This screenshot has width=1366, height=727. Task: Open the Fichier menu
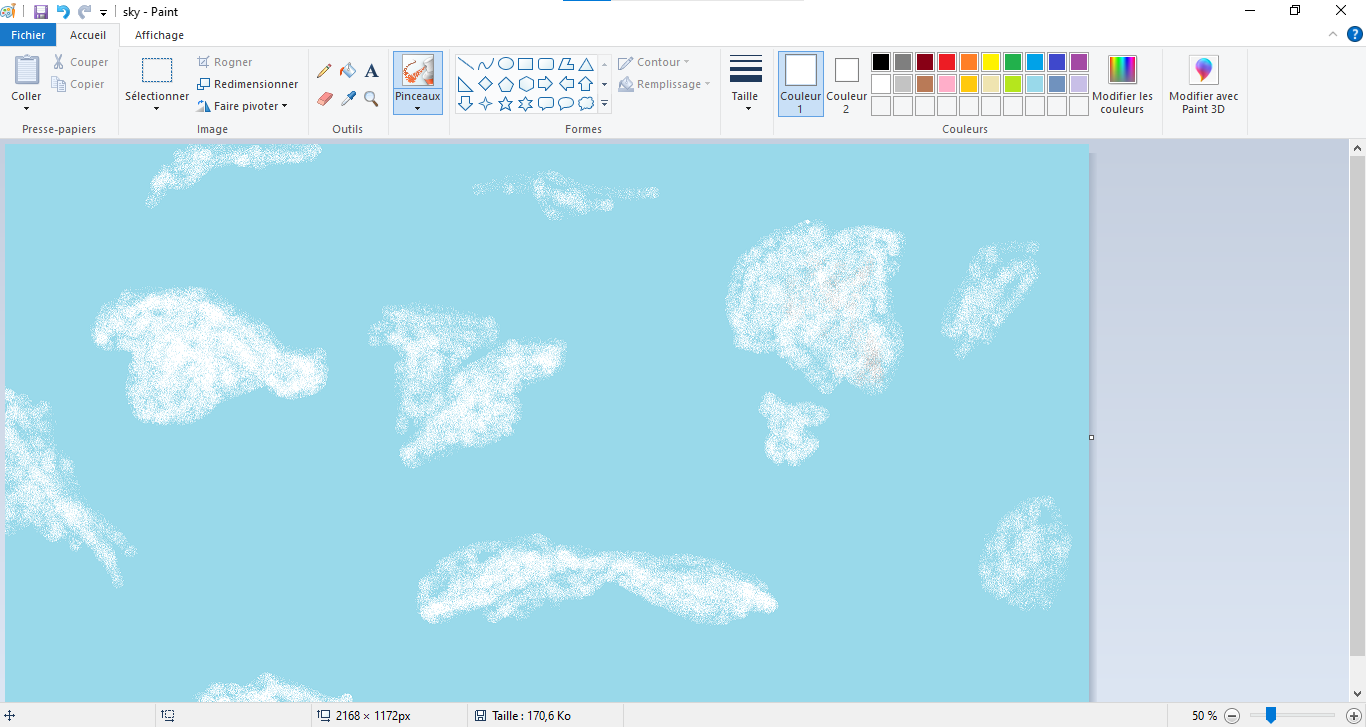click(x=28, y=34)
